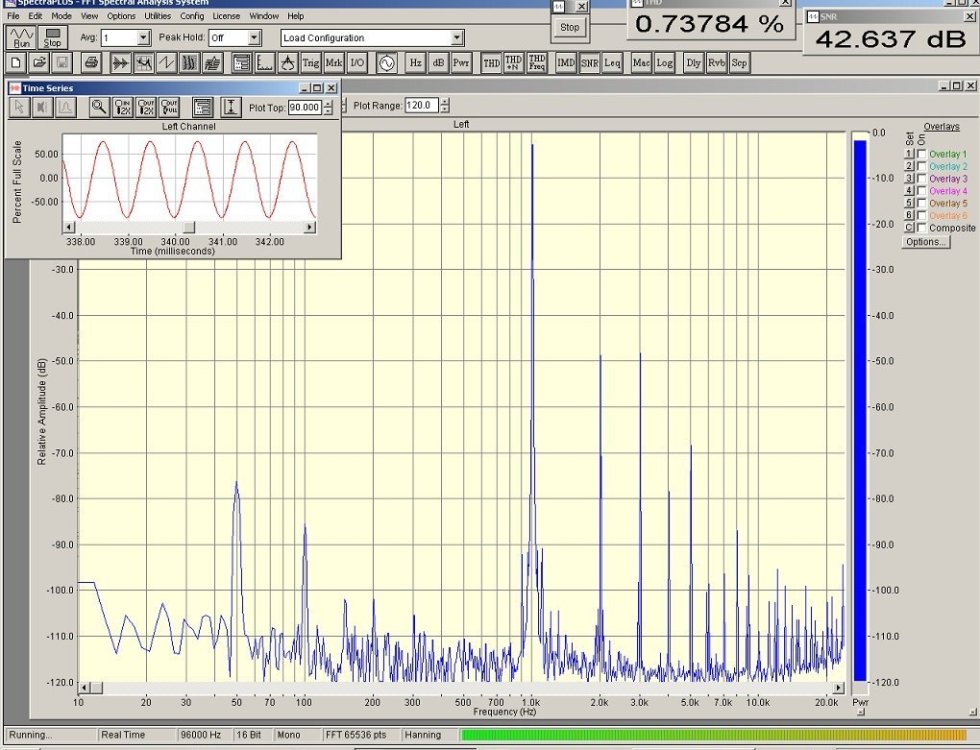The image size is (980, 750).
Task: Click the overlays Options... button
Action: (926, 242)
